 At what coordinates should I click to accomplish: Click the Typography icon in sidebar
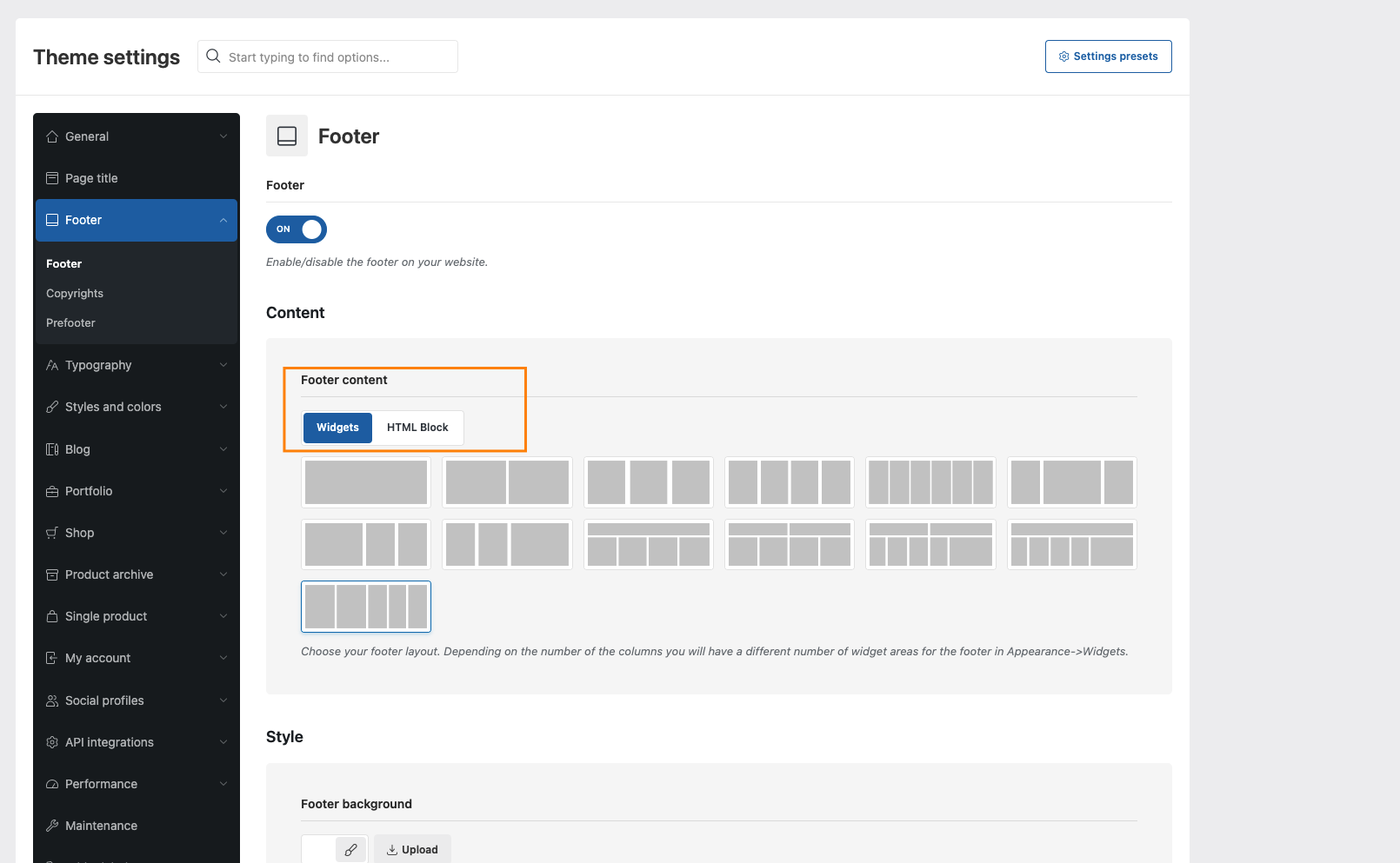52,365
